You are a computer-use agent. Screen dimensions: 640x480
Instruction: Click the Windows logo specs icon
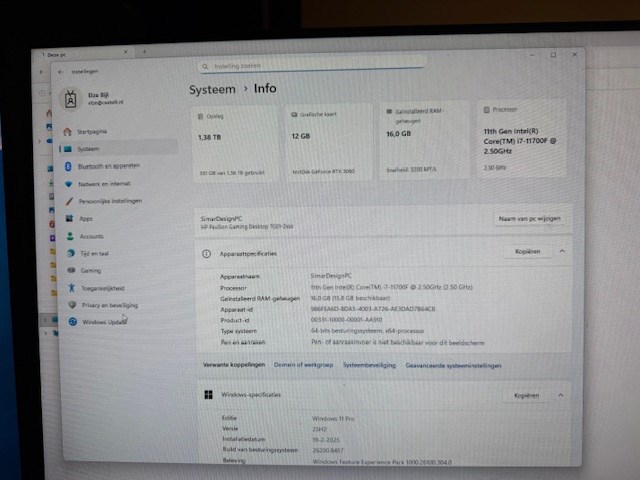tap(209, 395)
